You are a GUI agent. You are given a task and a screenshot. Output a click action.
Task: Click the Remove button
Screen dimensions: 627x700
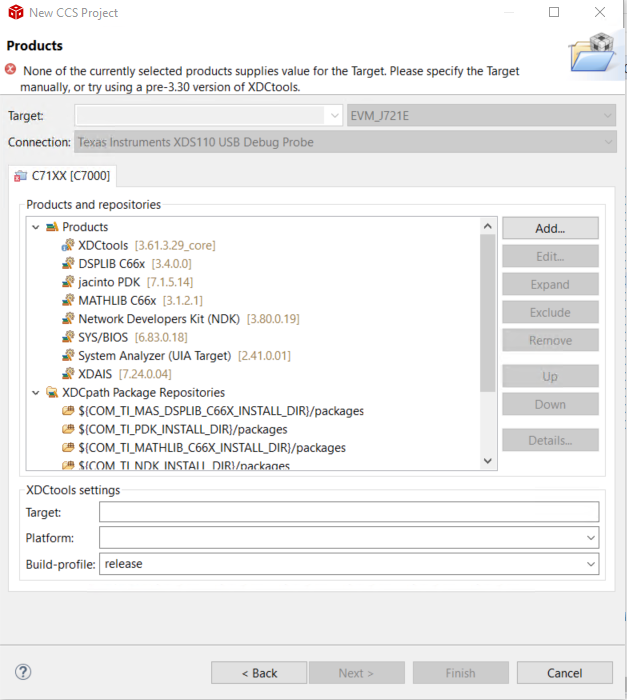click(x=550, y=340)
